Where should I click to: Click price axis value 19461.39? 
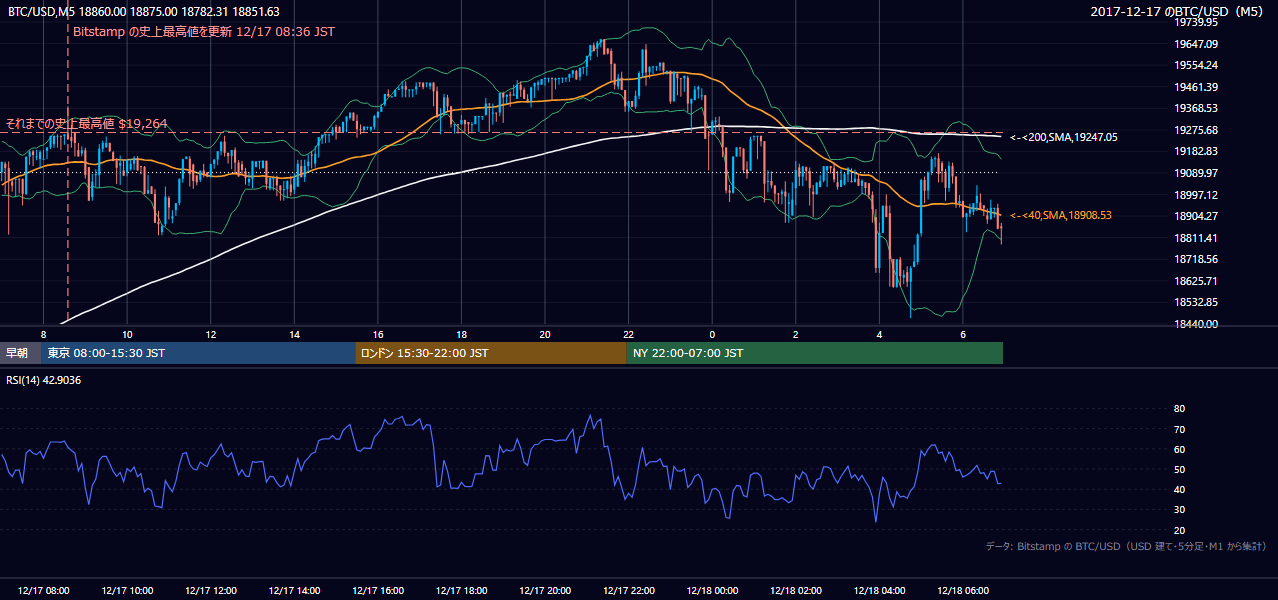[x=1196, y=87]
